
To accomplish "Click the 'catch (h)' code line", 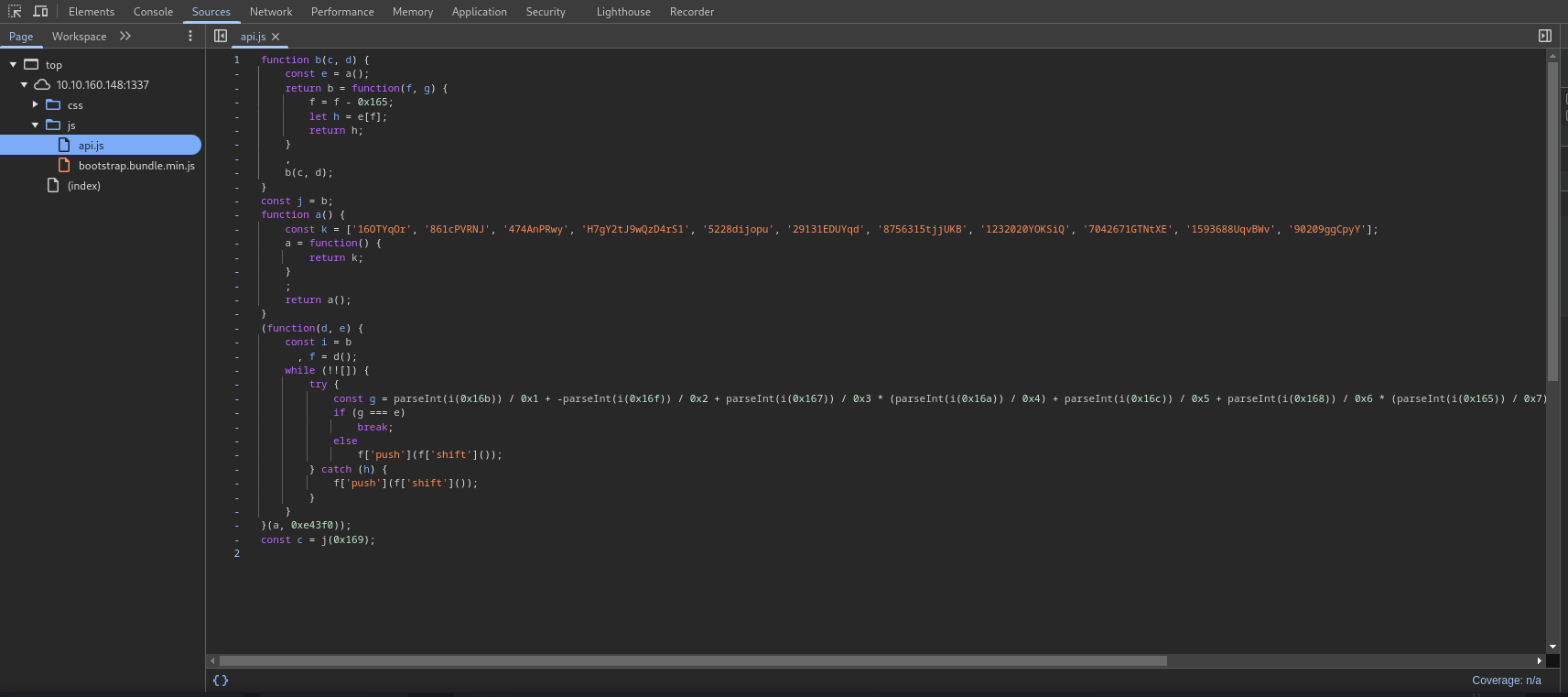I will point(348,469).
